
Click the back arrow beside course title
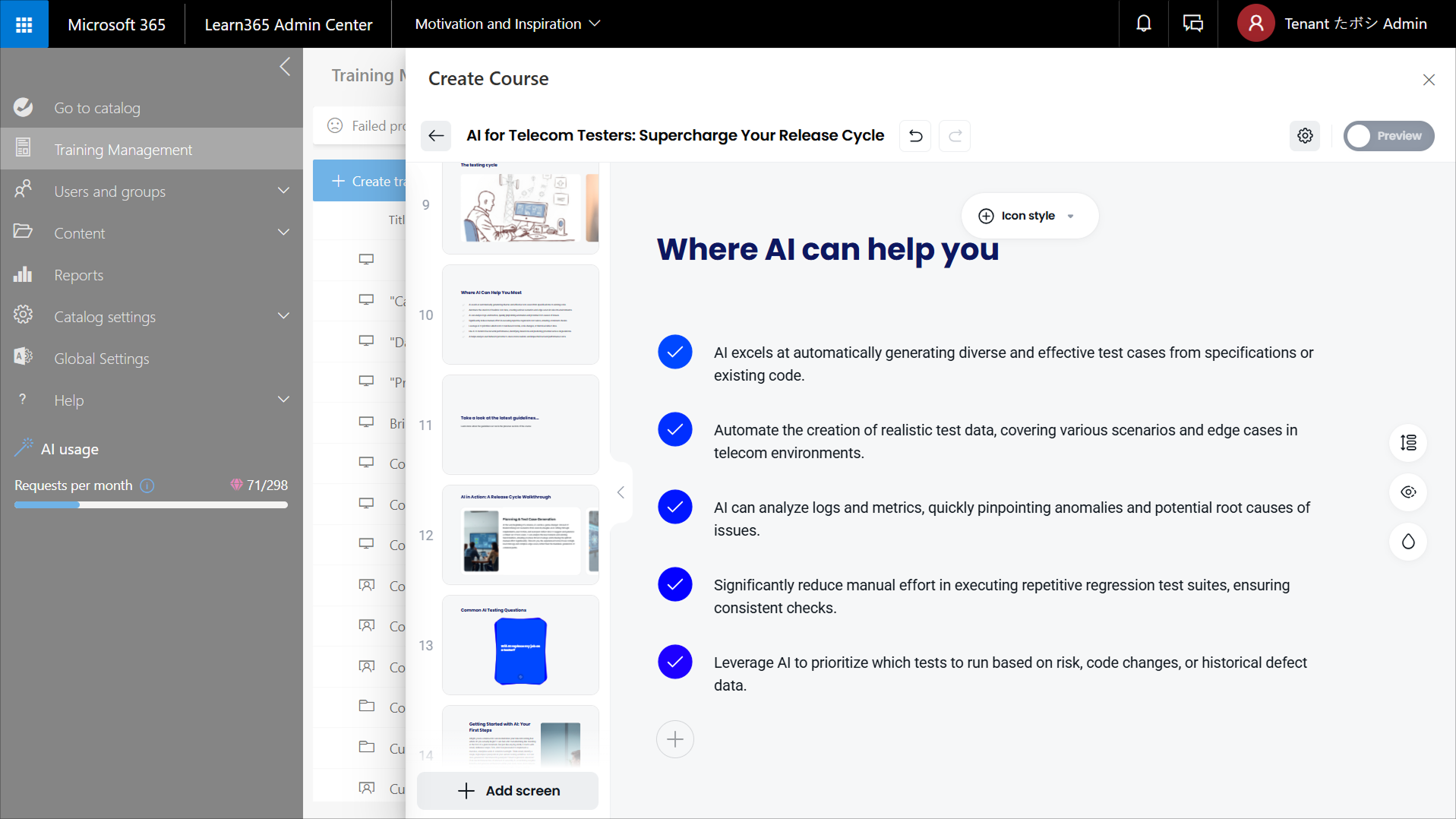pos(436,136)
